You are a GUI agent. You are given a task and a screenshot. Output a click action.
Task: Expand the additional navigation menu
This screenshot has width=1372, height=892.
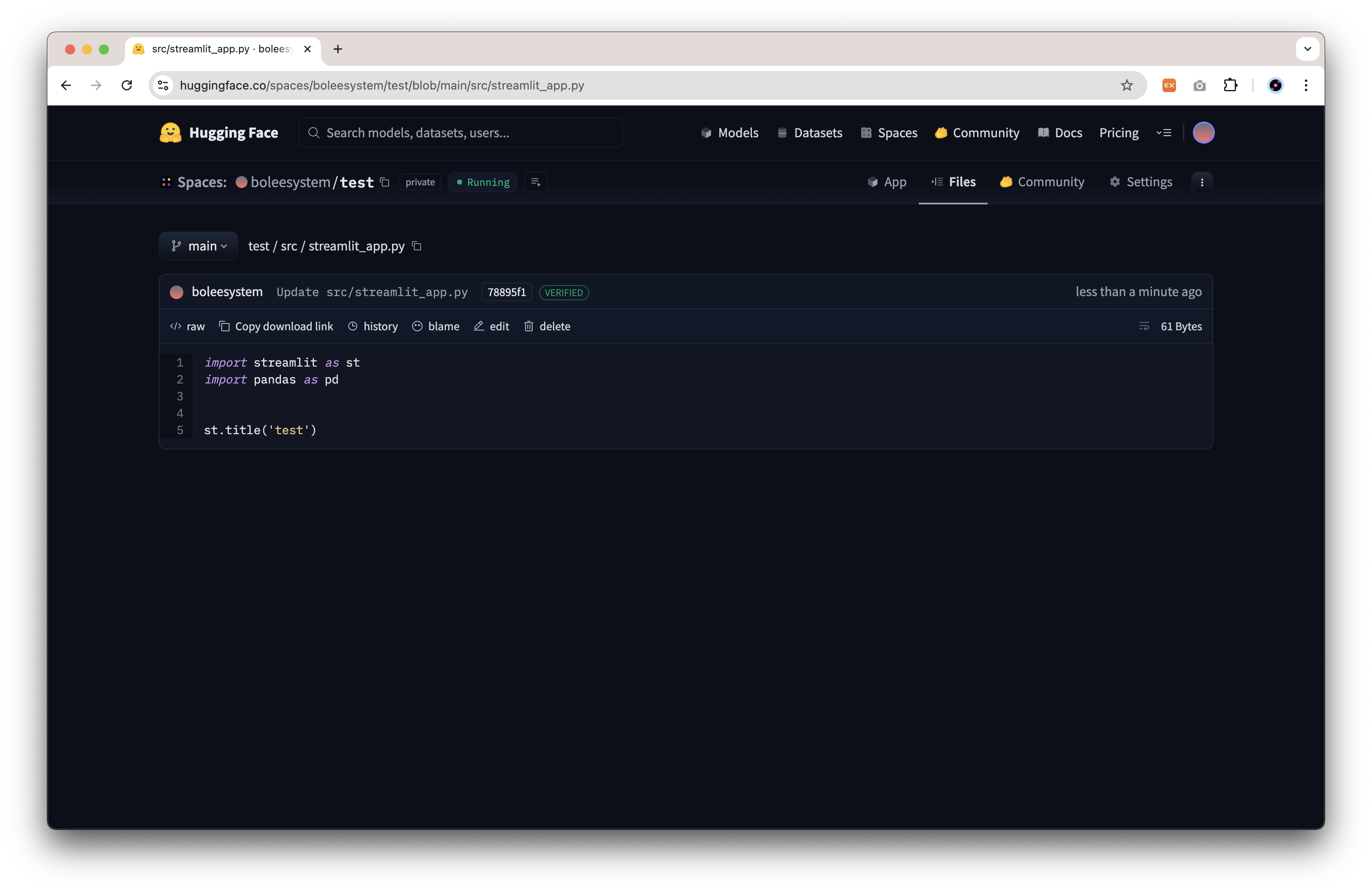click(1163, 133)
